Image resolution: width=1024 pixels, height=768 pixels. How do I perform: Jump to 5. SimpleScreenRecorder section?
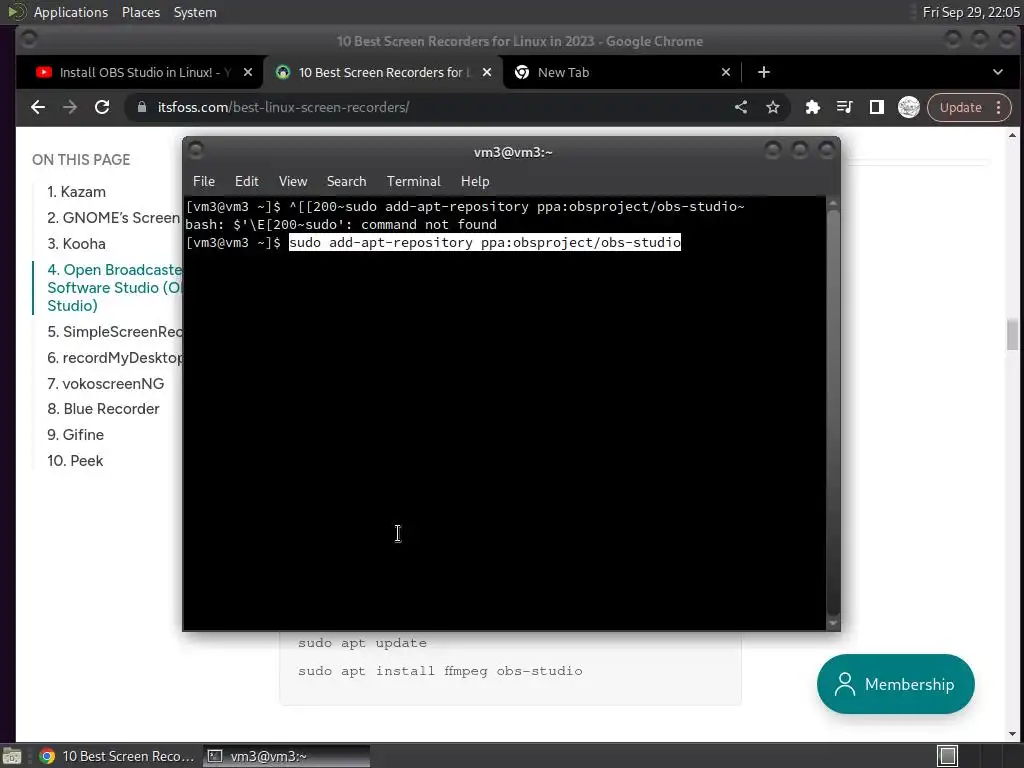coord(115,332)
